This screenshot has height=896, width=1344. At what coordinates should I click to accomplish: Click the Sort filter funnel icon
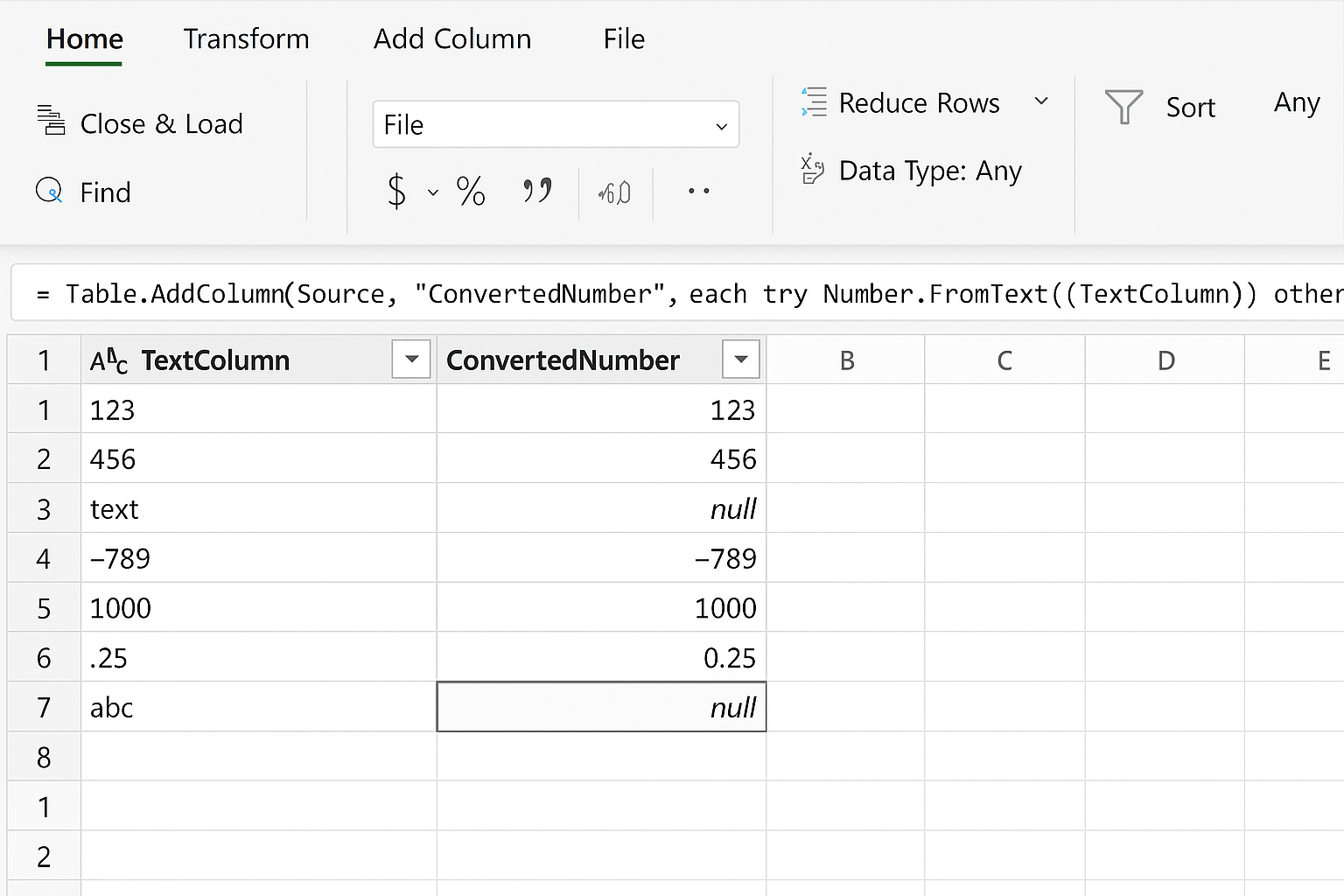tap(1123, 107)
